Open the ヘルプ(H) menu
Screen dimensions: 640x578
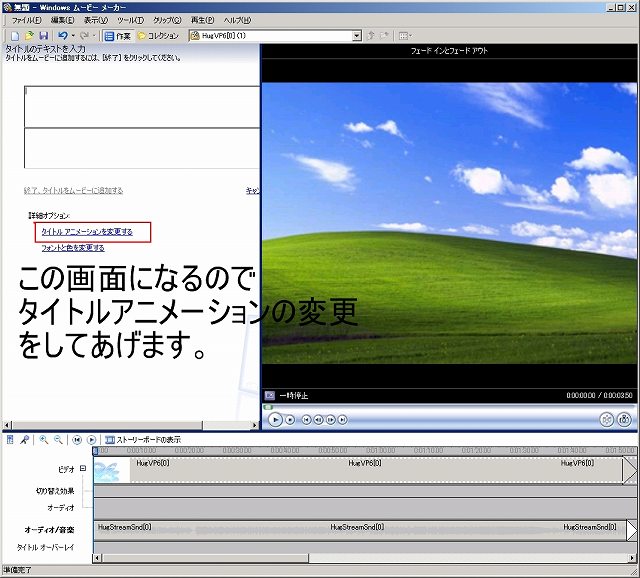(237, 20)
